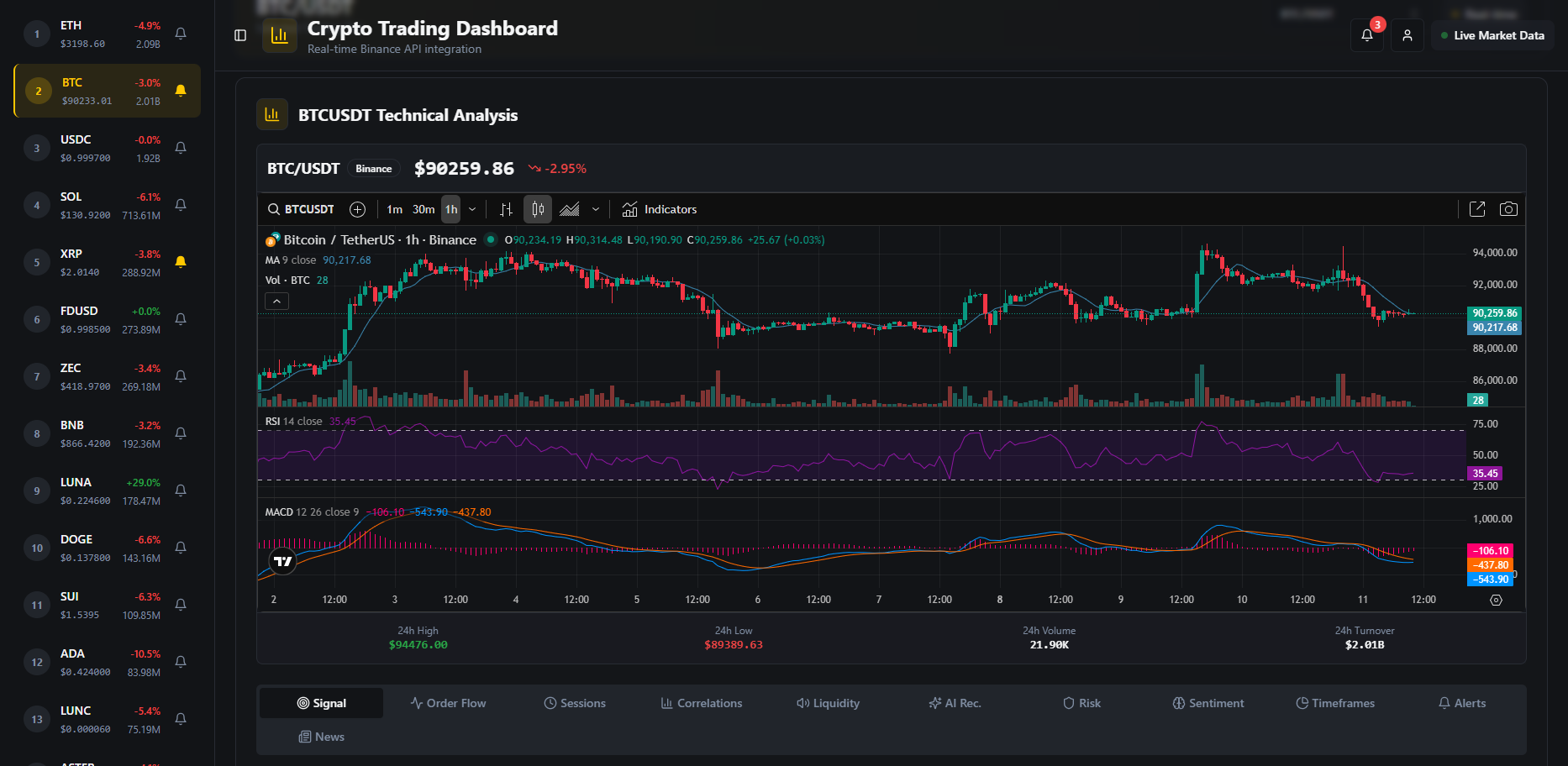1568x766 pixels.
Task: Open chart settings gear on time axis
Action: [1496, 600]
